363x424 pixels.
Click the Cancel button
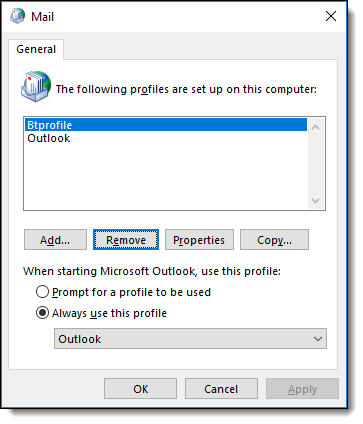point(221,389)
